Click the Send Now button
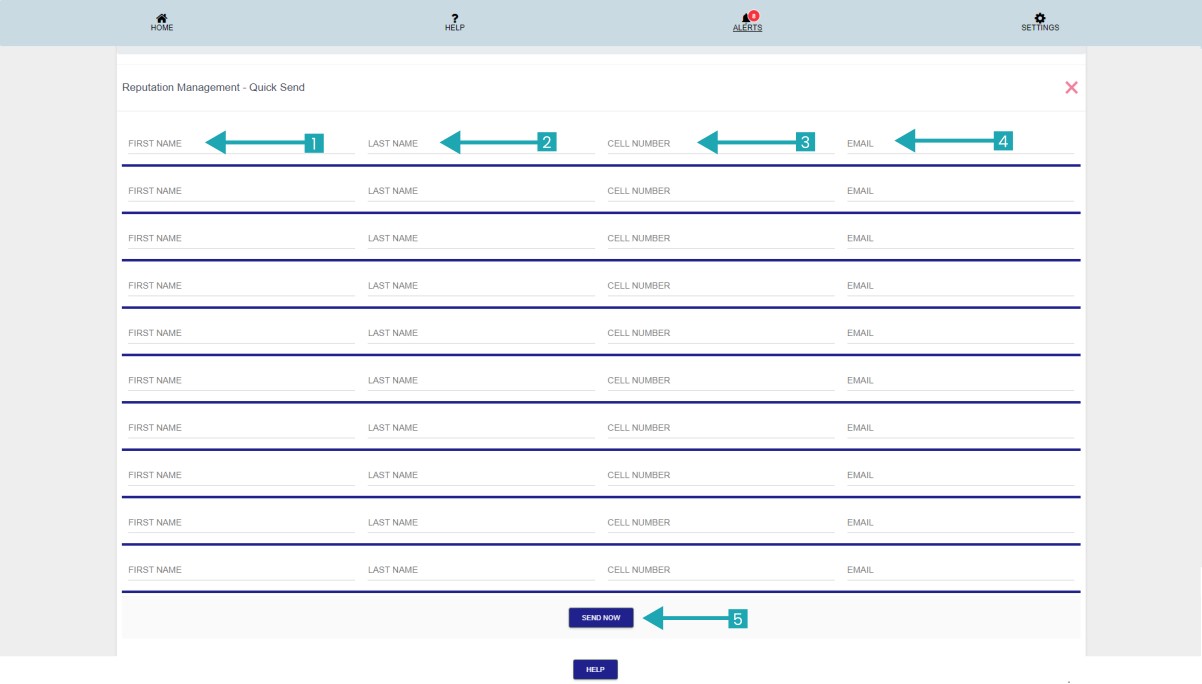 point(601,618)
